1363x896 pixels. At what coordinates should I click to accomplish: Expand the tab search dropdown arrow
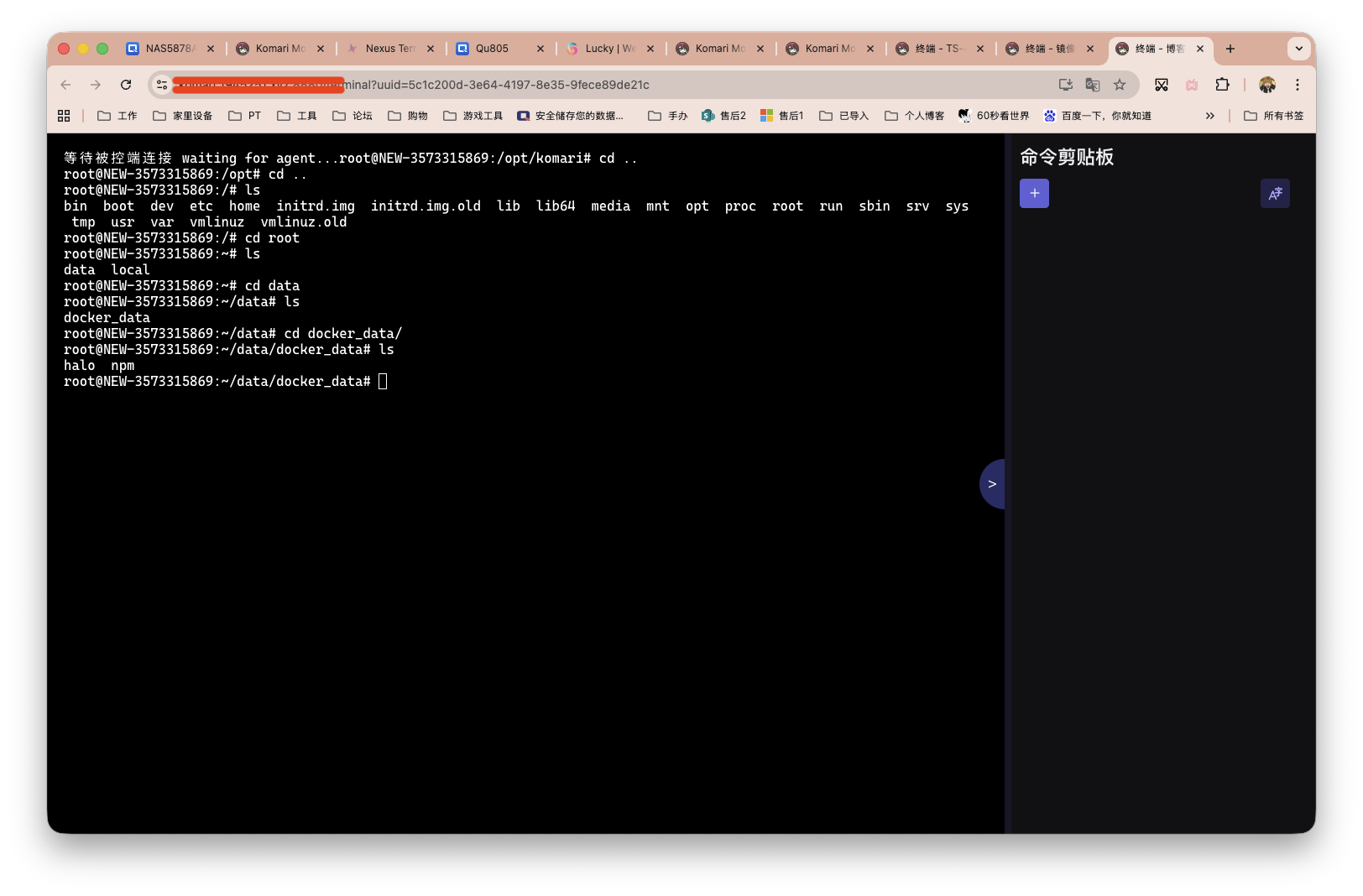pyautogui.click(x=1298, y=49)
